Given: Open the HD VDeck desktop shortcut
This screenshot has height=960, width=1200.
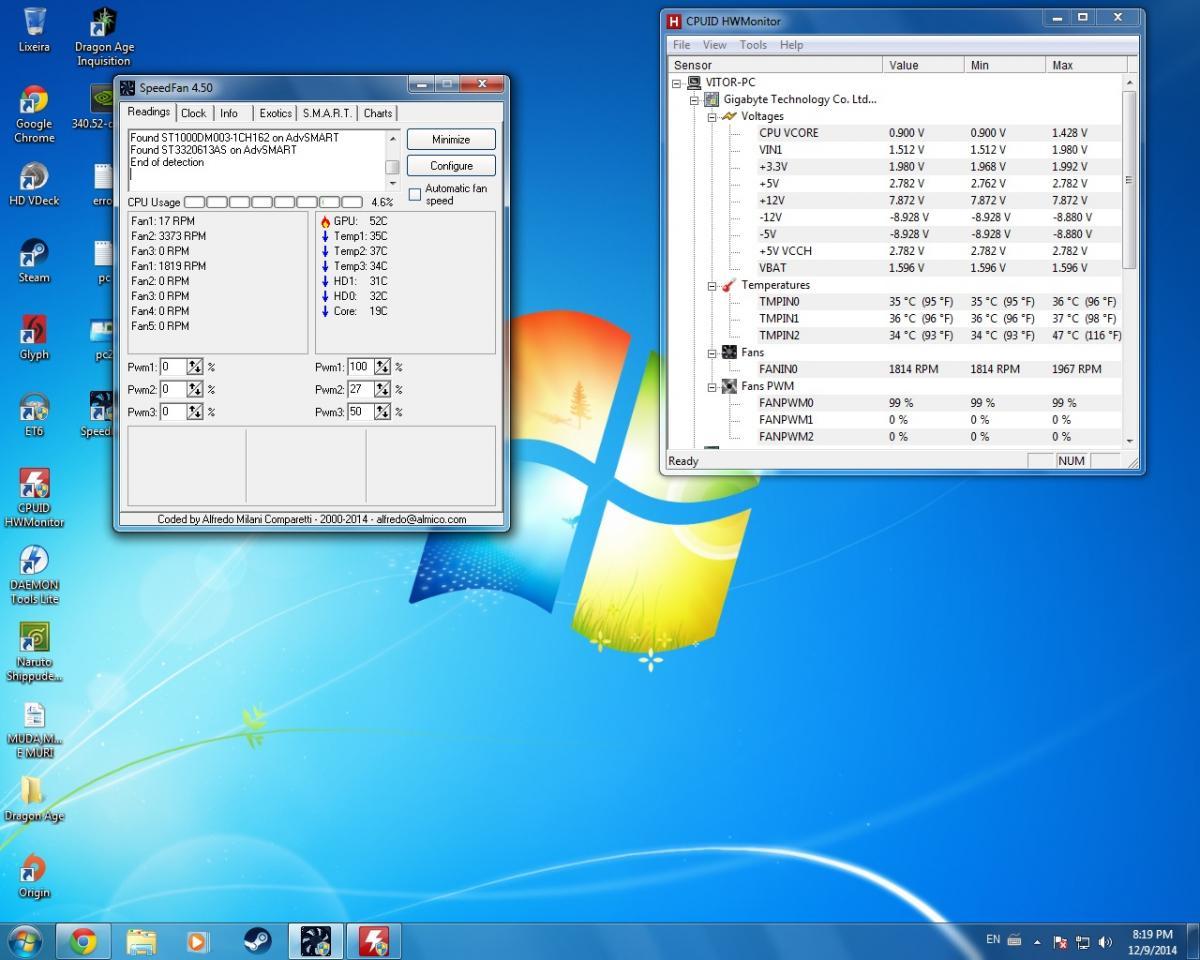Looking at the screenshot, I should pos(34,184).
